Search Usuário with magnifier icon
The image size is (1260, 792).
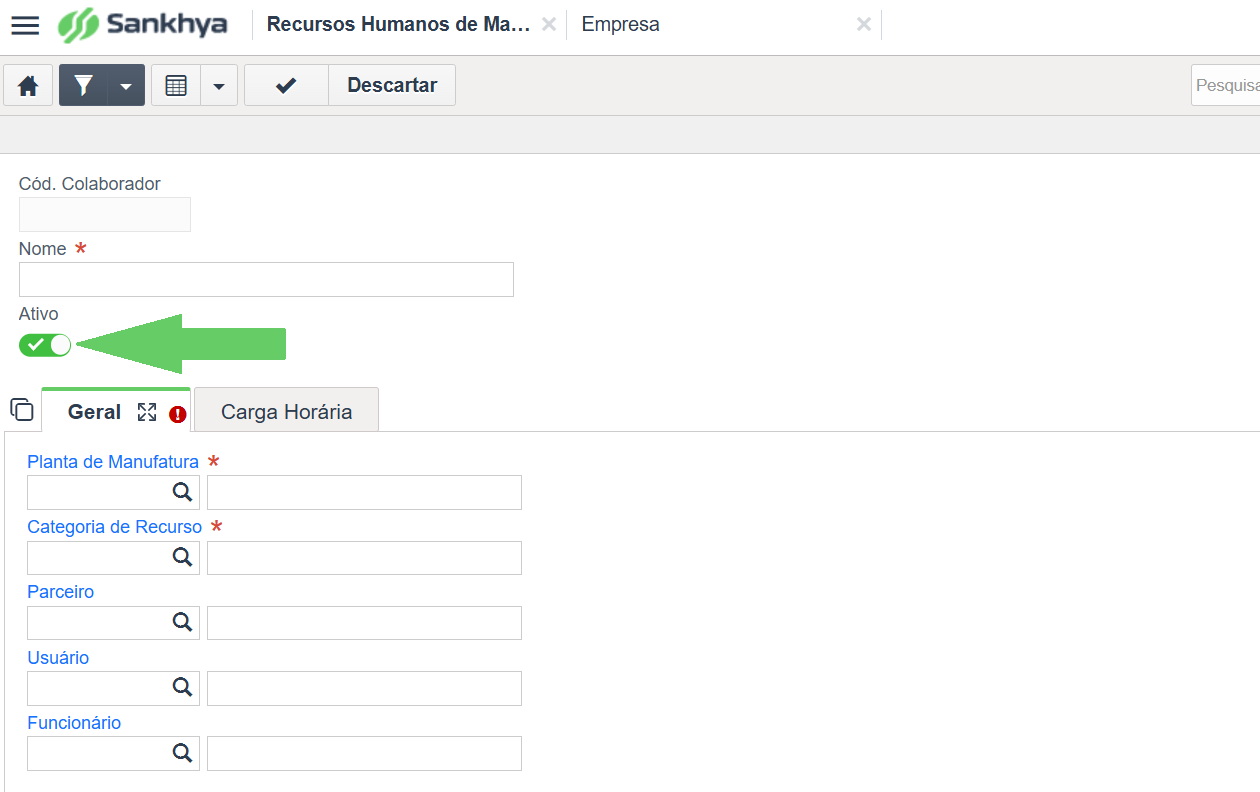[x=182, y=687]
